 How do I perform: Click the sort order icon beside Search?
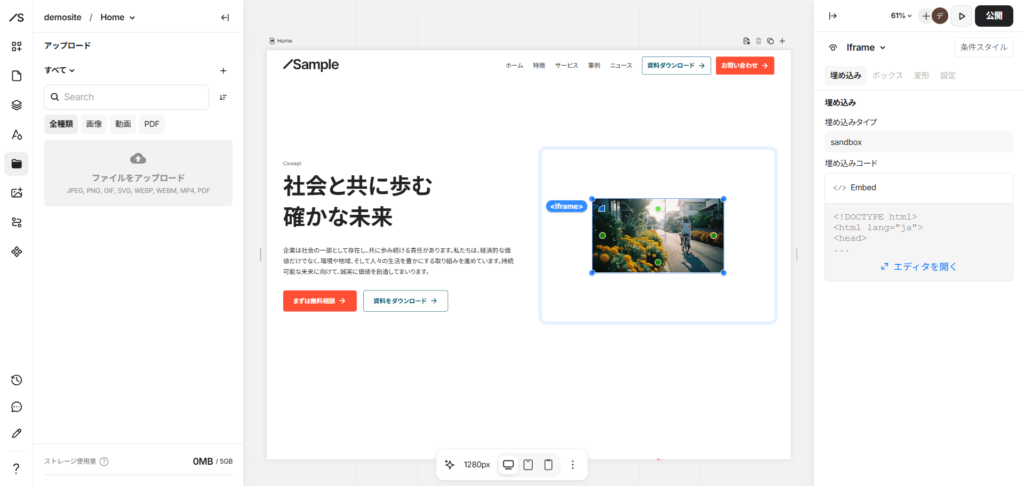coord(223,97)
